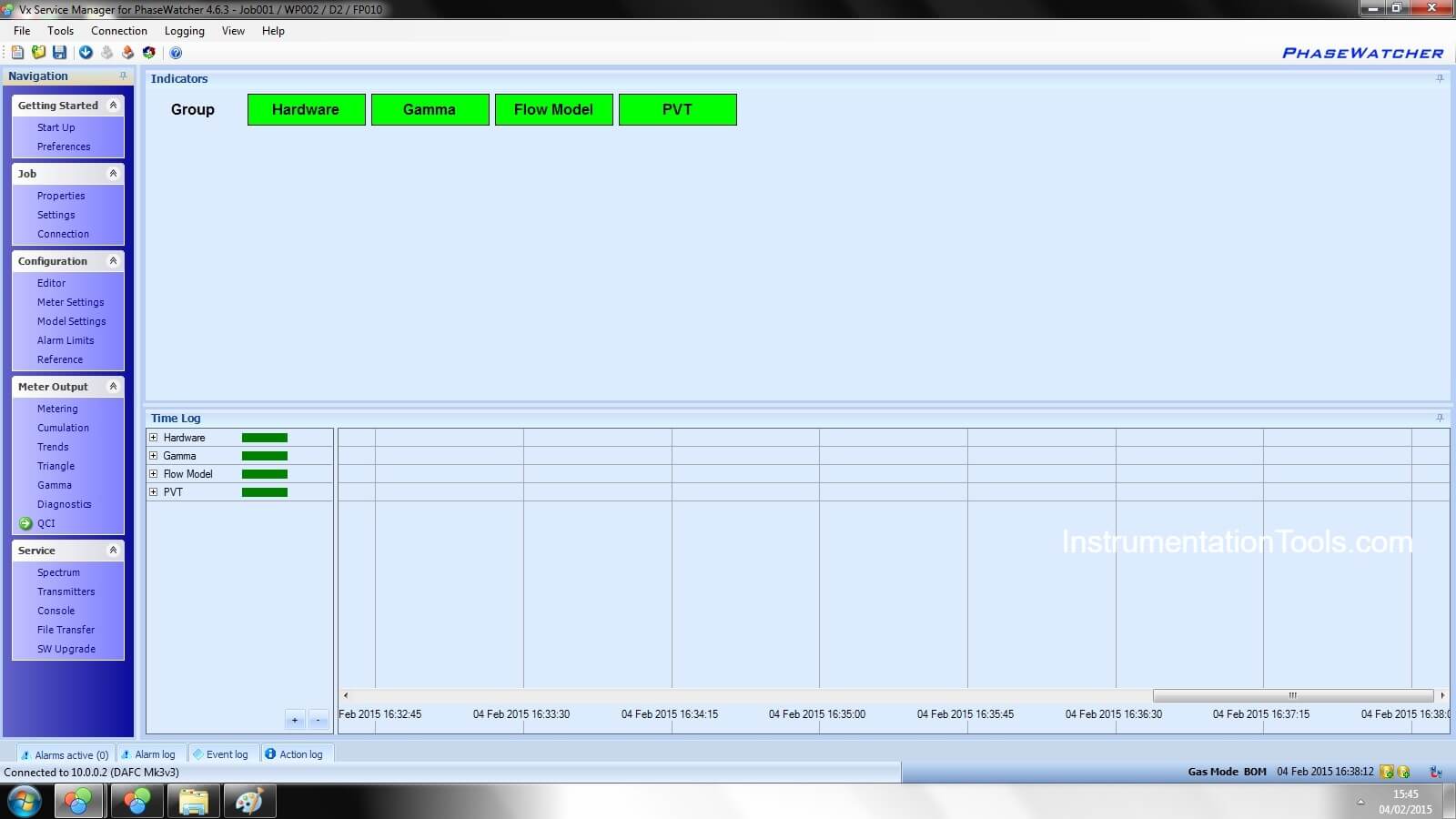Click the Flow Model green status bar in Time Log
The image size is (1456, 819).
[265, 474]
